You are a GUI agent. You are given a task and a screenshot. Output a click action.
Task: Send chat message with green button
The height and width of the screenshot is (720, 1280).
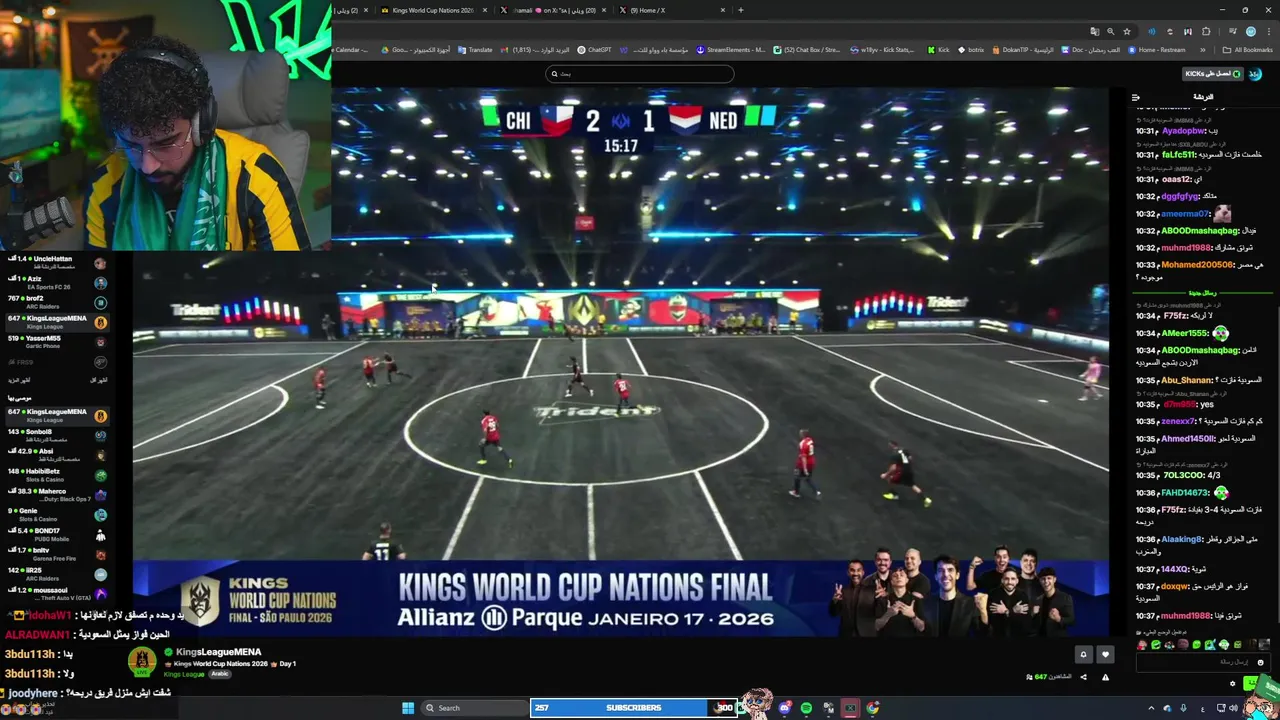click(1251, 684)
